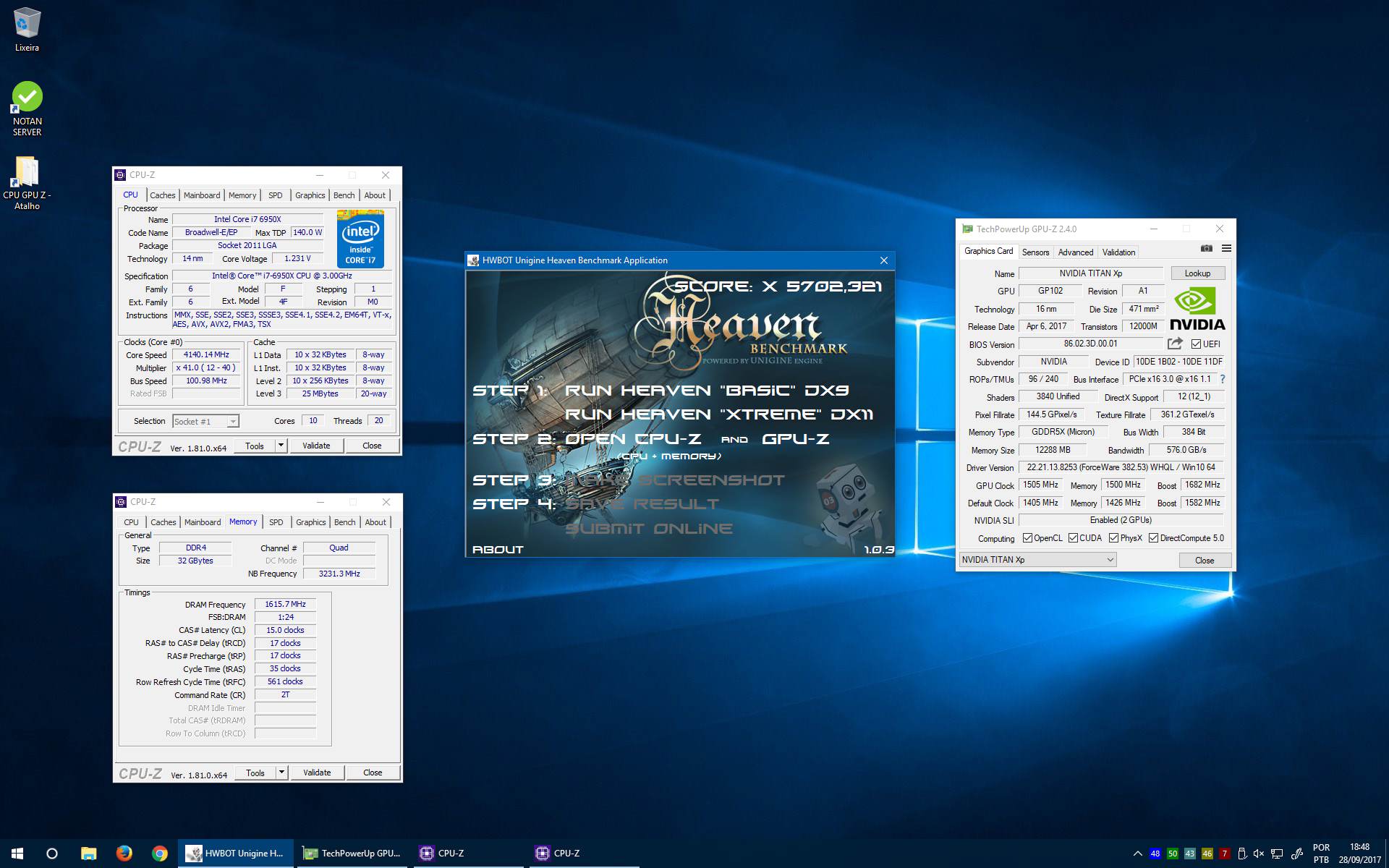1389x868 pixels.
Task: Click the GPU Name field NVIDIA TITAN Xp
Action: (1091, 273)
